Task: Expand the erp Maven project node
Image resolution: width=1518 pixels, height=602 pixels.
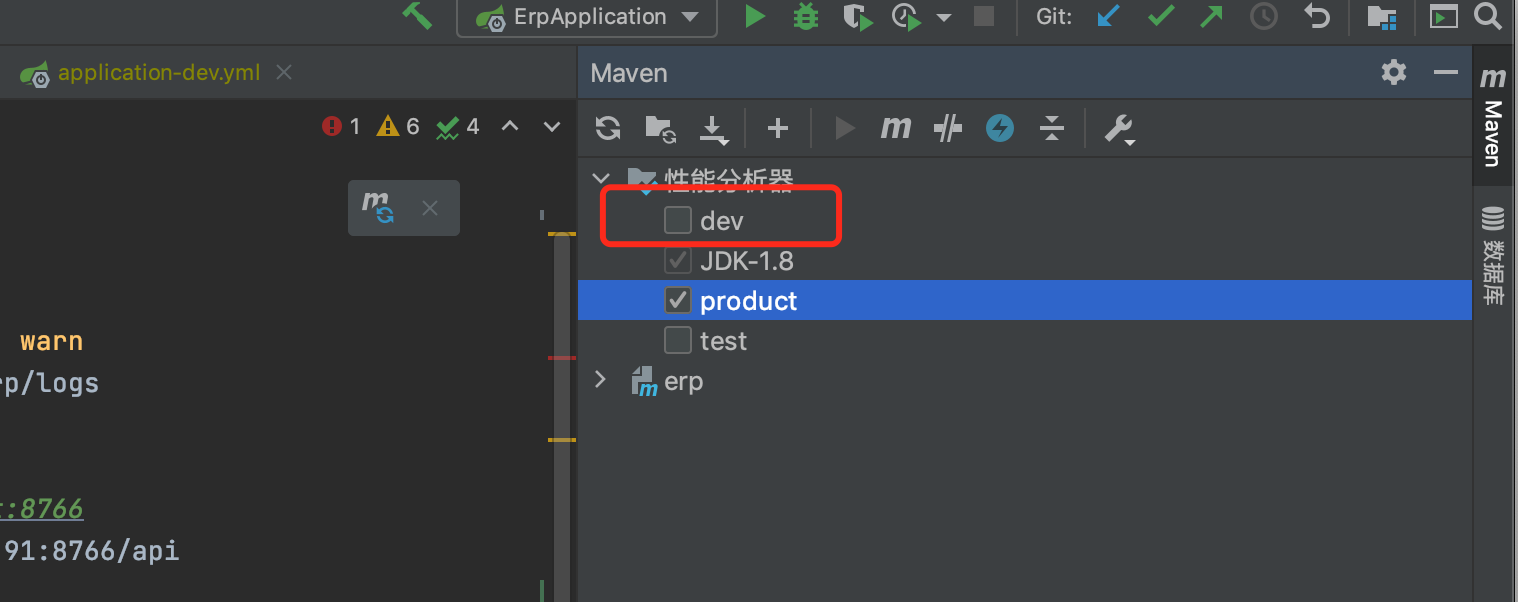Action: 600,380
